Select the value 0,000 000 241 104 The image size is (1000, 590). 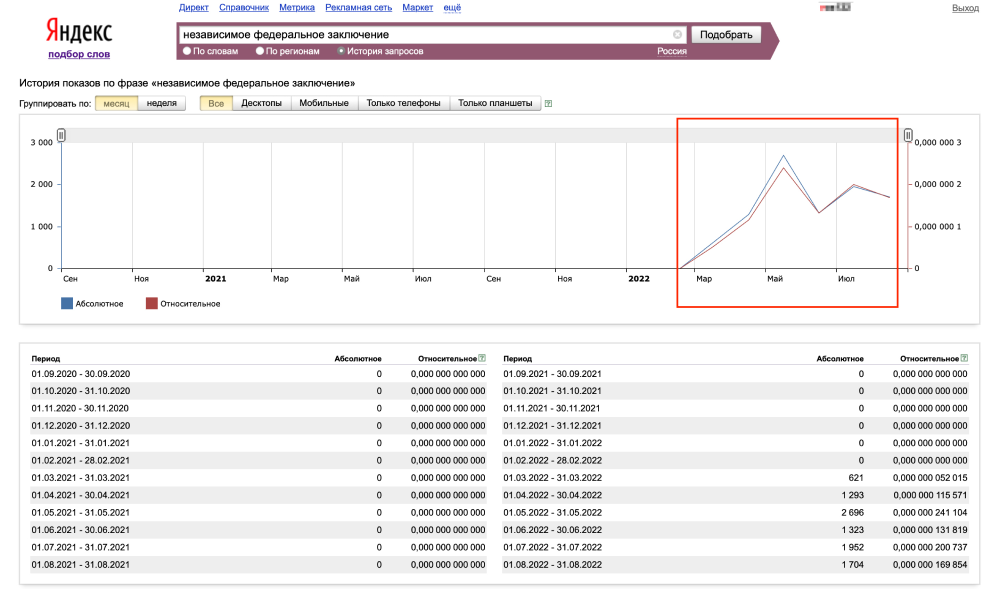[930, 512]
